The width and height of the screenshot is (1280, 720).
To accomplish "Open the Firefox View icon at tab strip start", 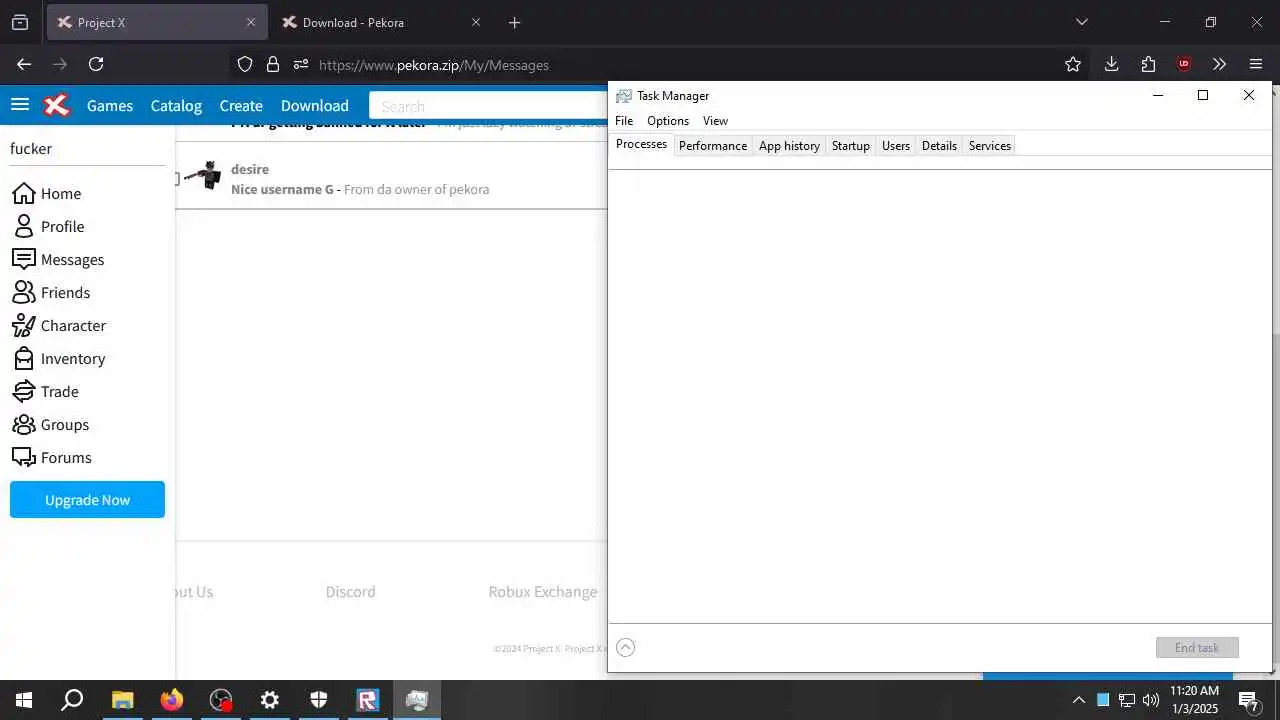I will coord(20,22).
